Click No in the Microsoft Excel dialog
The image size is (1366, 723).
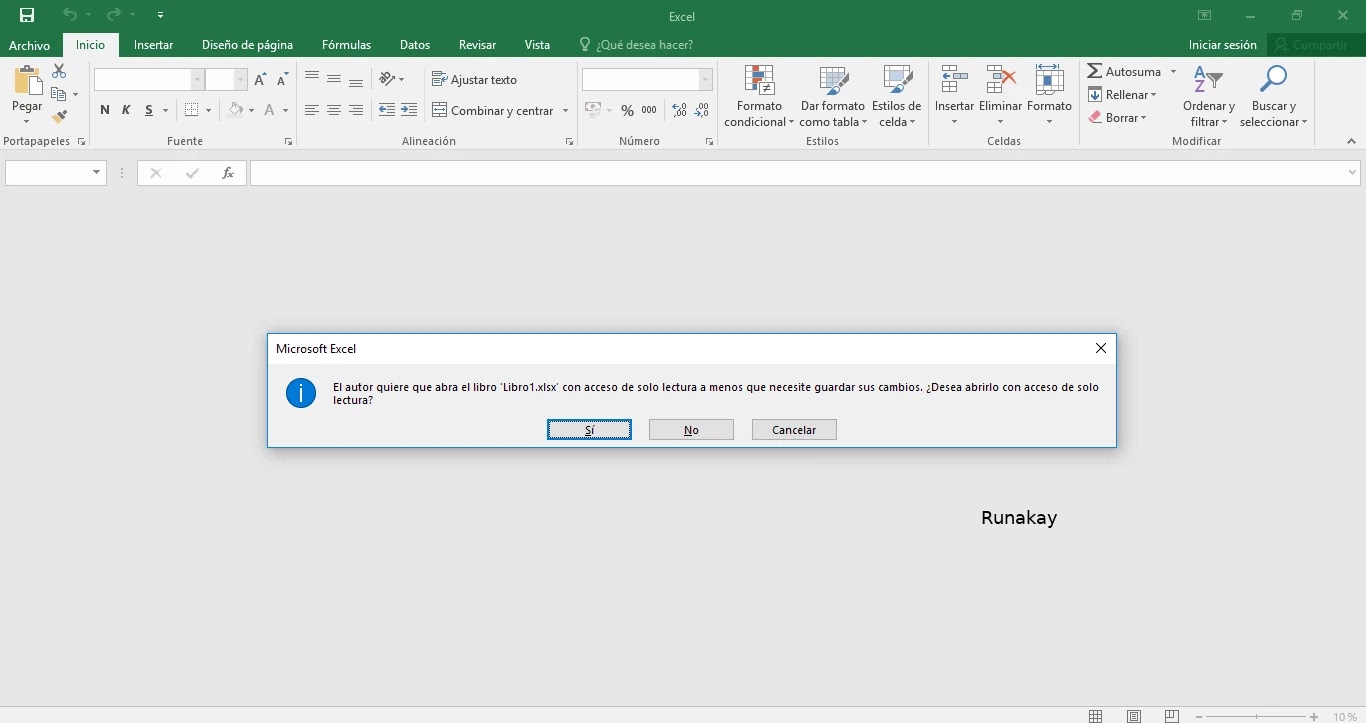tap(691, 430)
